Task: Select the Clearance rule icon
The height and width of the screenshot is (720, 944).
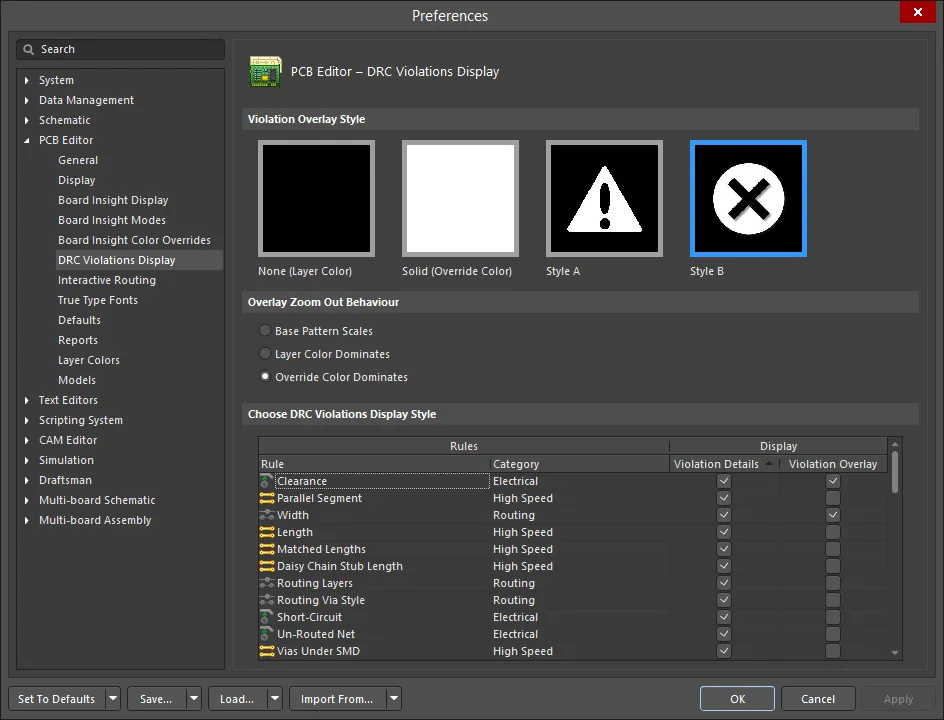Action: [x=265, y=481]
